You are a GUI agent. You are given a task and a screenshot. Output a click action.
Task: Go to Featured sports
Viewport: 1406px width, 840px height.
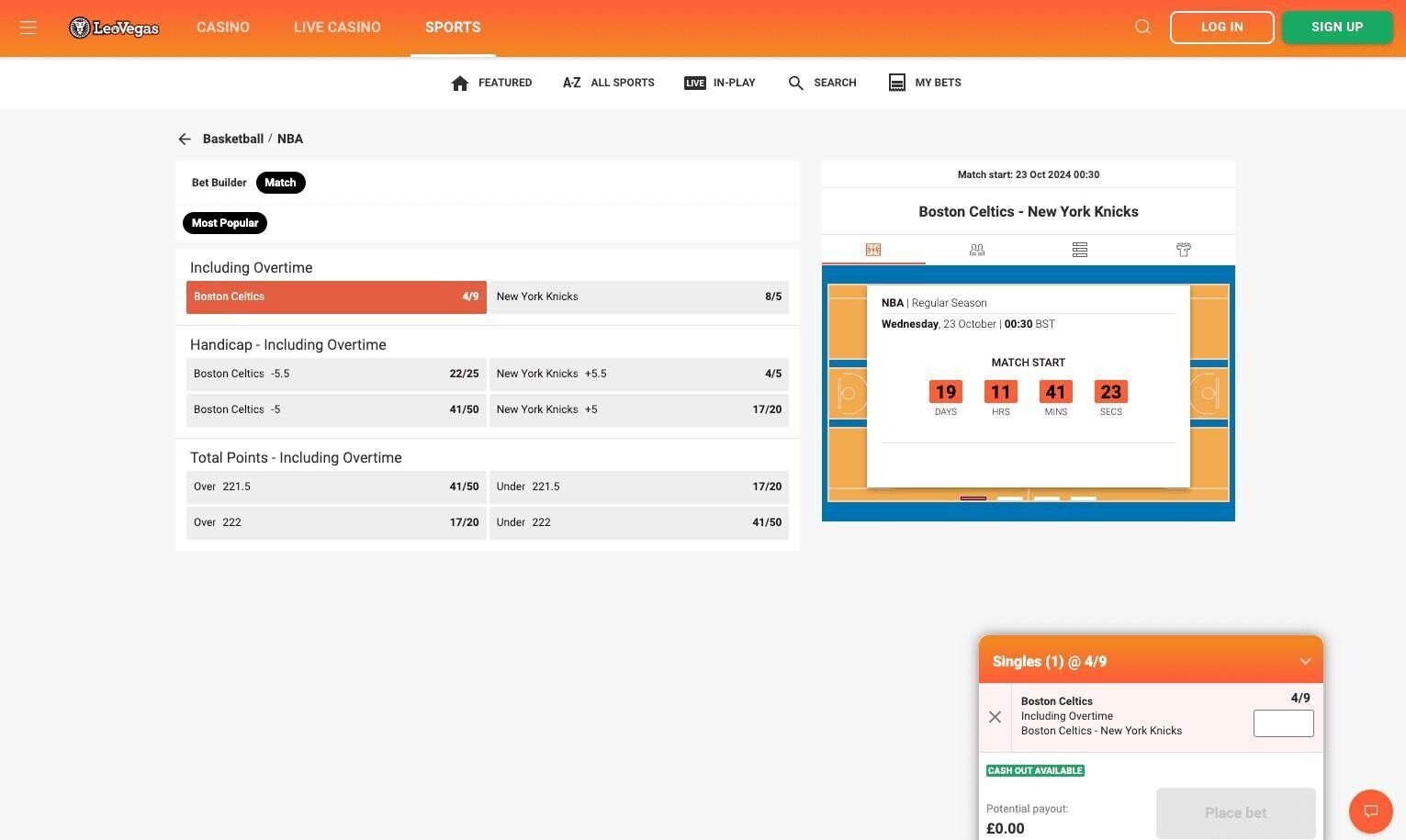[491, 83]
